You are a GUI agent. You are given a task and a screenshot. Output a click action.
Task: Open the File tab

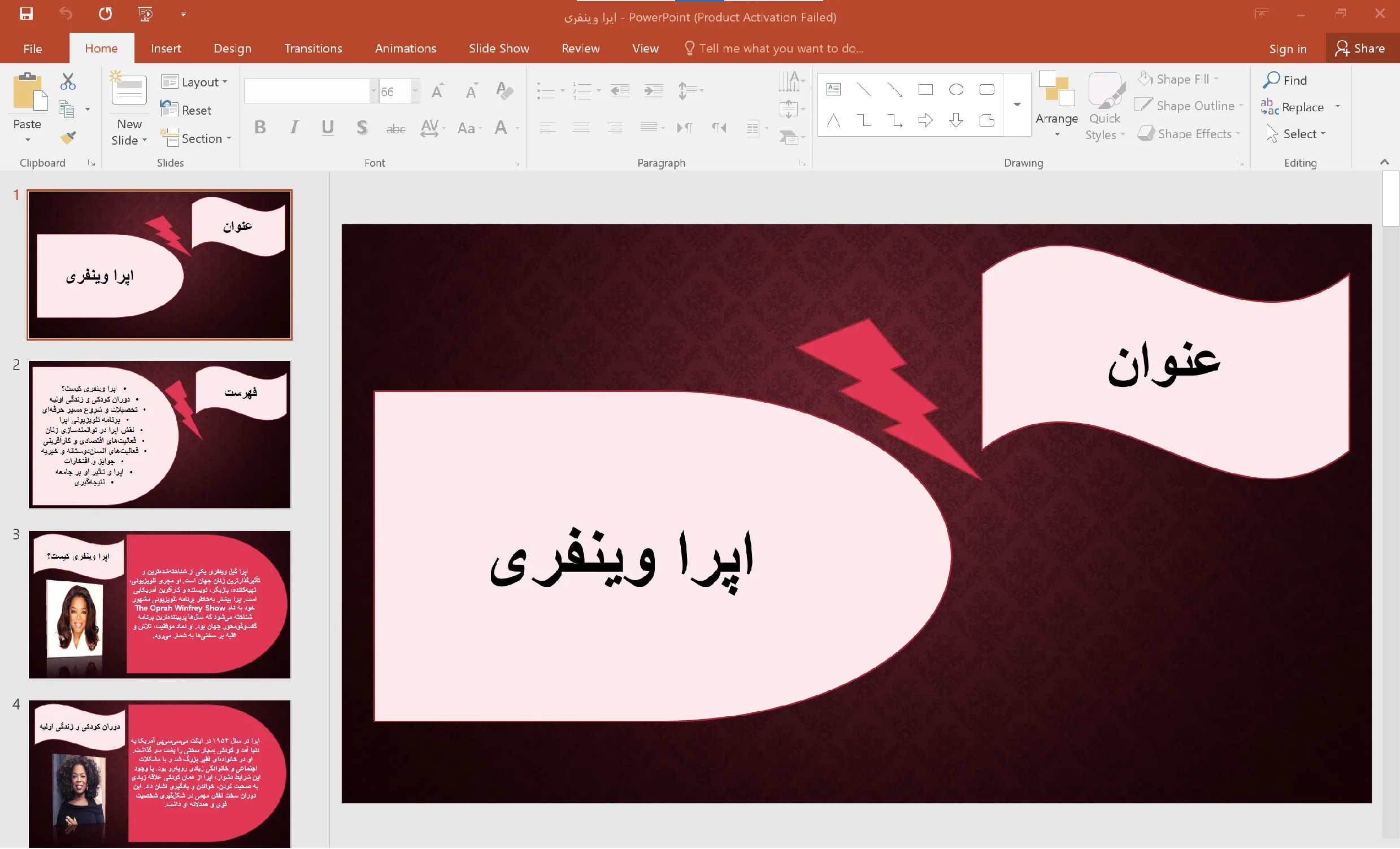(32, 48)
